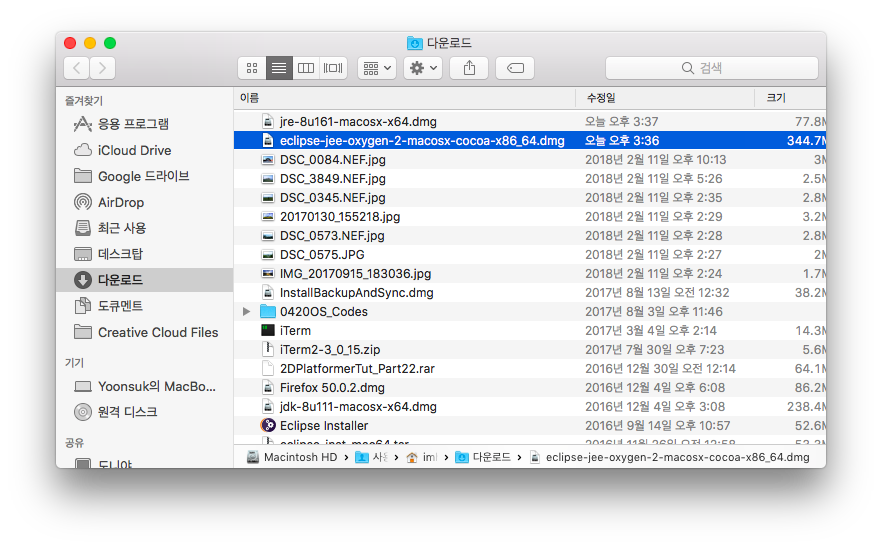Click the modified date of InstallBackupAndSync.dmg

click(657, 293)
